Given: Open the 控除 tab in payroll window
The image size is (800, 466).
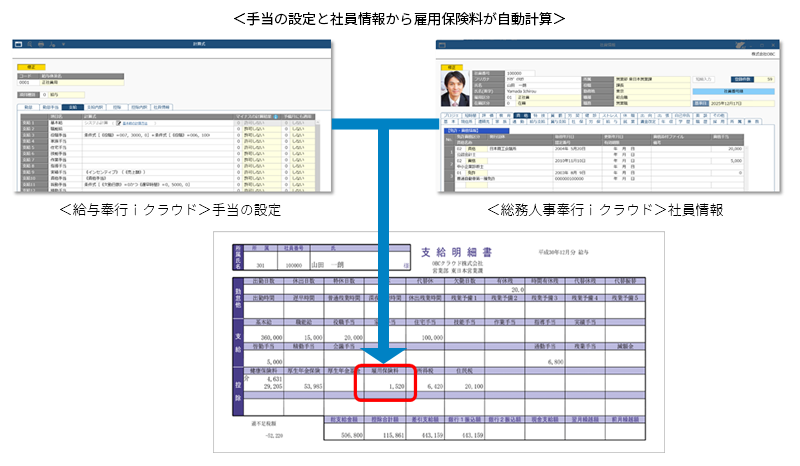Looking at the screenshot, I should coord(116,105).
